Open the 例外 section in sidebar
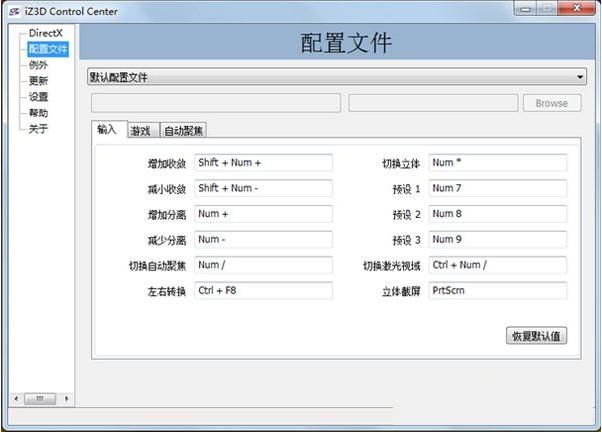Image resolution: width=602 pixels, height=432 pixels. [x=38, y=65]
